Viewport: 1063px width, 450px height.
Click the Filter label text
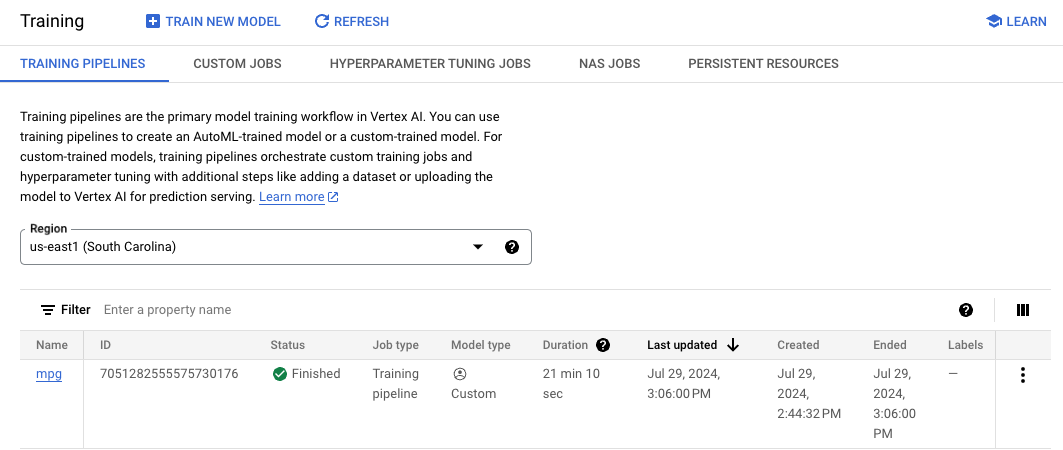coord(76,310)
